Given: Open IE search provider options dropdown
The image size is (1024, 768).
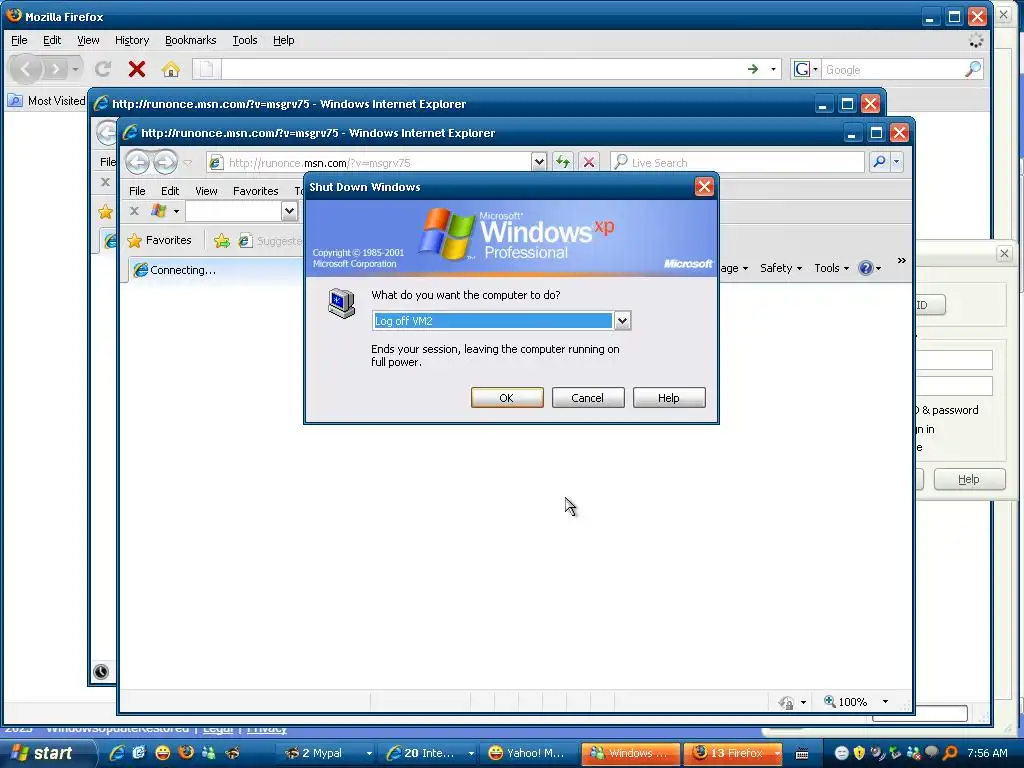Looking at the screenshot, I should tap(897, 162).
